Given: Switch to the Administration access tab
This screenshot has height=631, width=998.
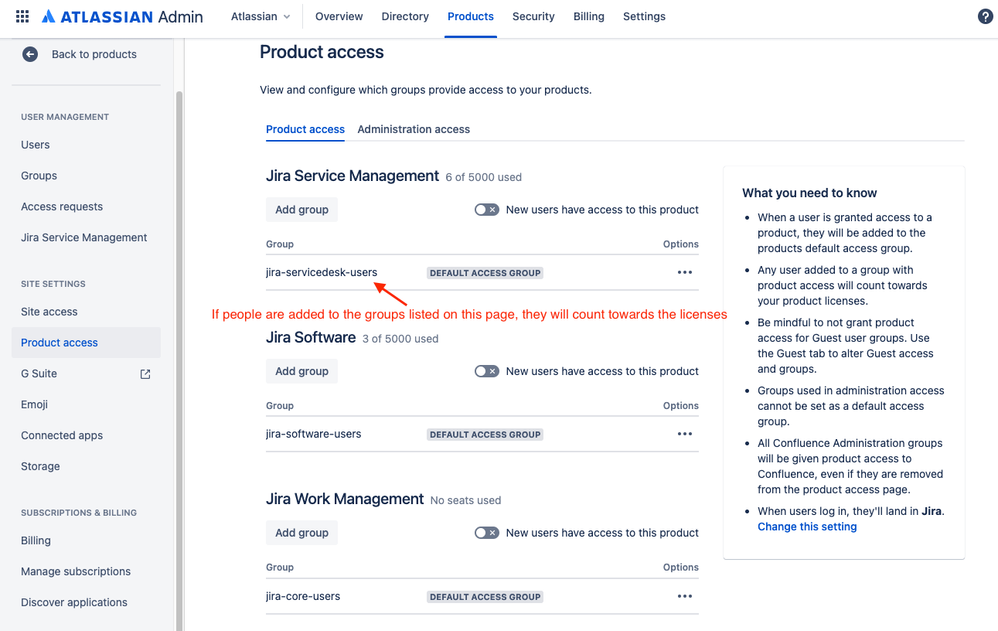Looking at the screenshot, I should (414, 129).
